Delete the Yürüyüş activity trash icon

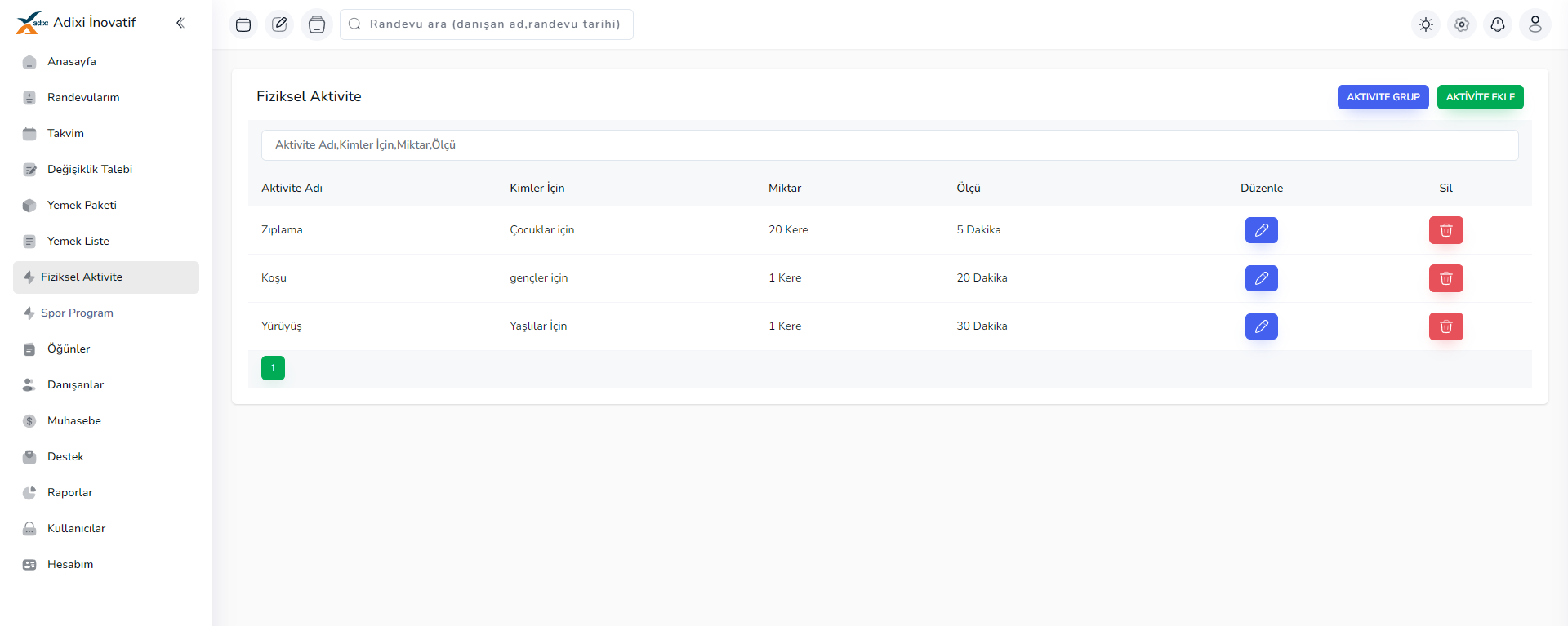point(1445,326)
